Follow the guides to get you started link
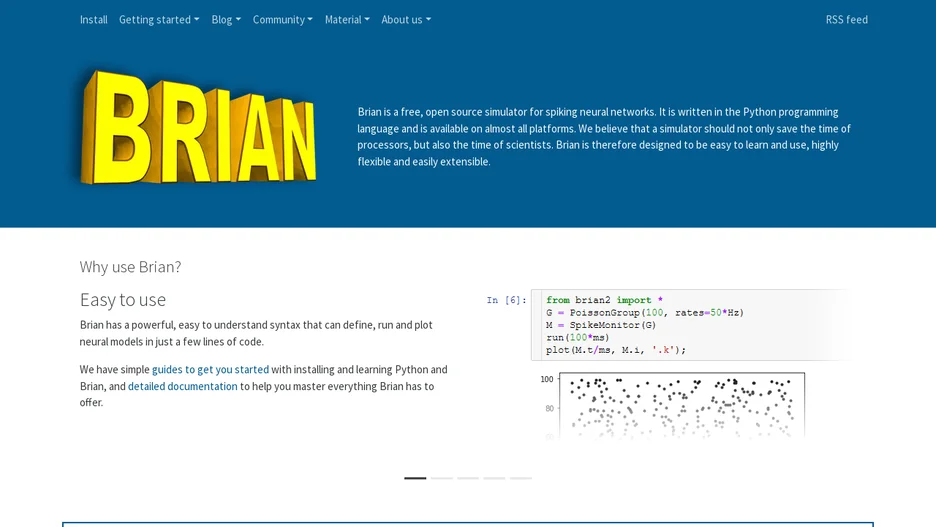 click(x=210, y=369)
